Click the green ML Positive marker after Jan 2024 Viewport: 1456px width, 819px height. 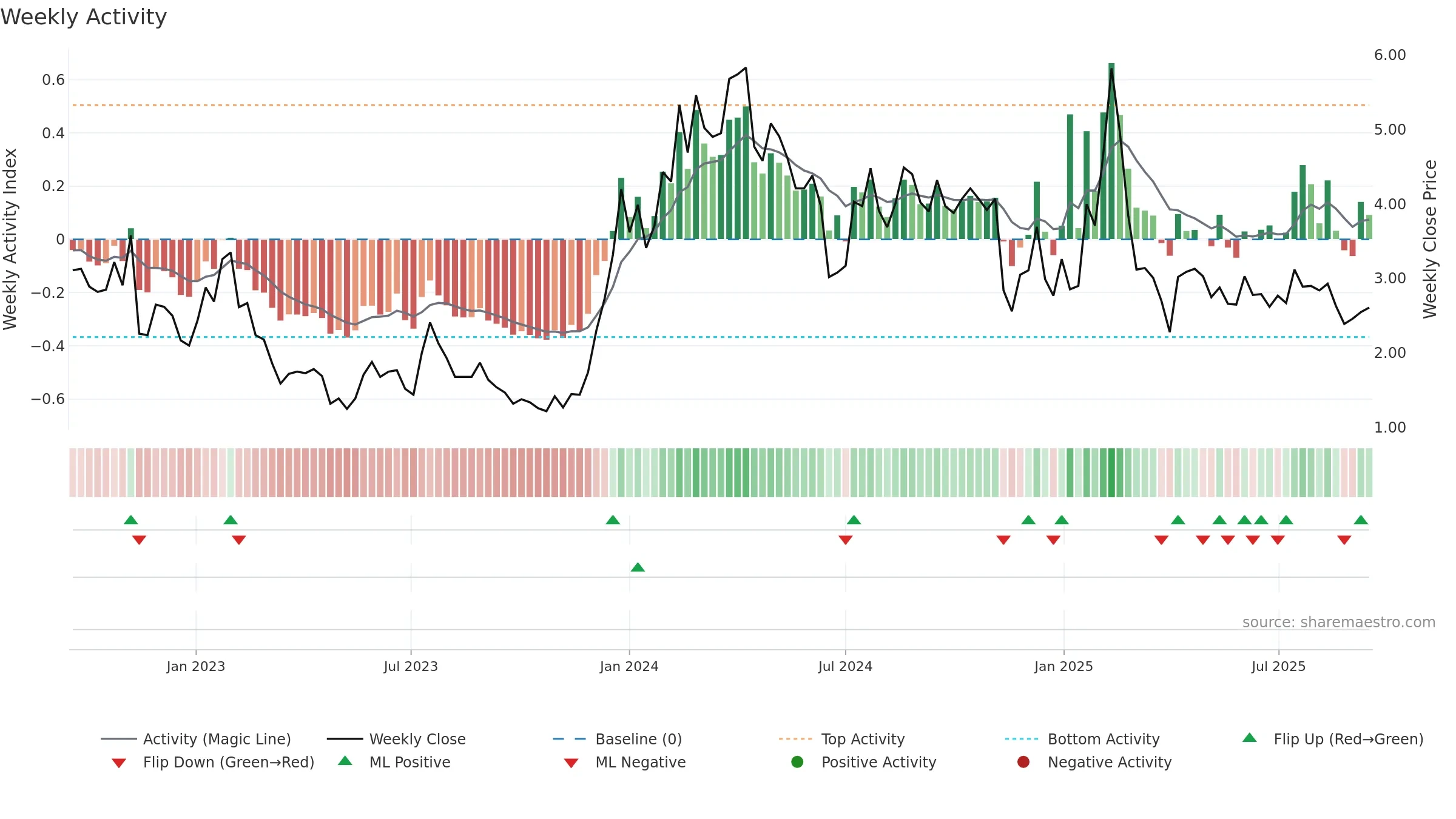pos(638,567)
